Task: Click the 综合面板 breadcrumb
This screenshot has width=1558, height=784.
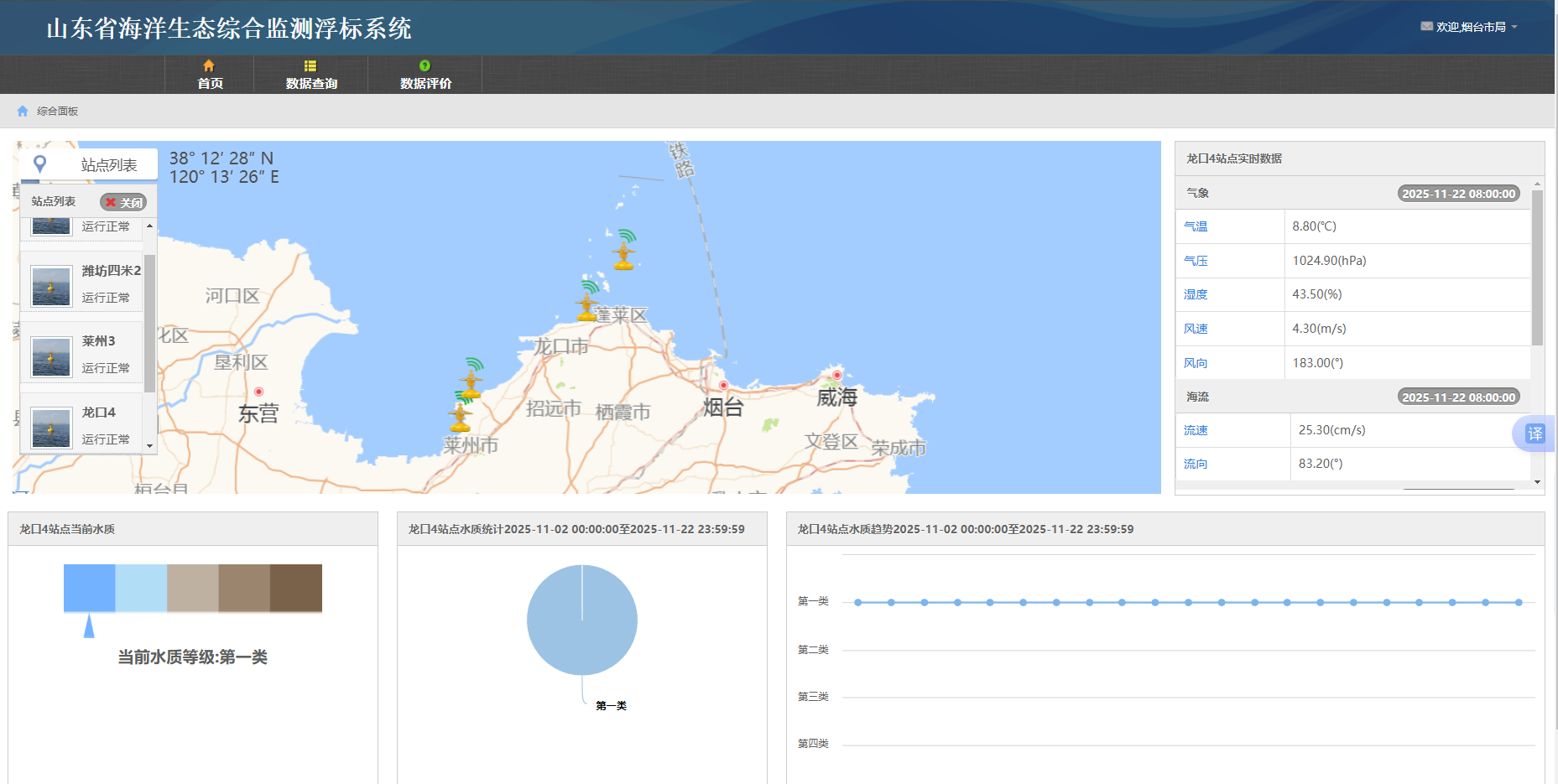Action: [57, 112]
